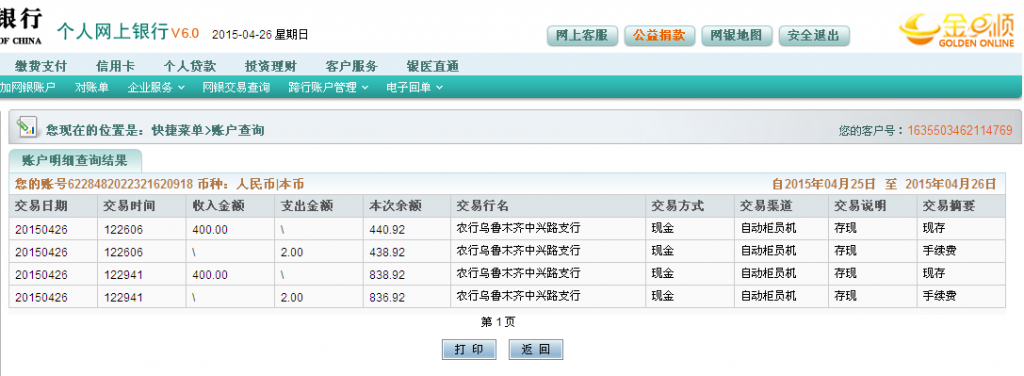Image resolution: width=1024 pixels, height=376 pixels.
Task: Click the 公益捐款 donation button
Action: click(x=660, y=36)
